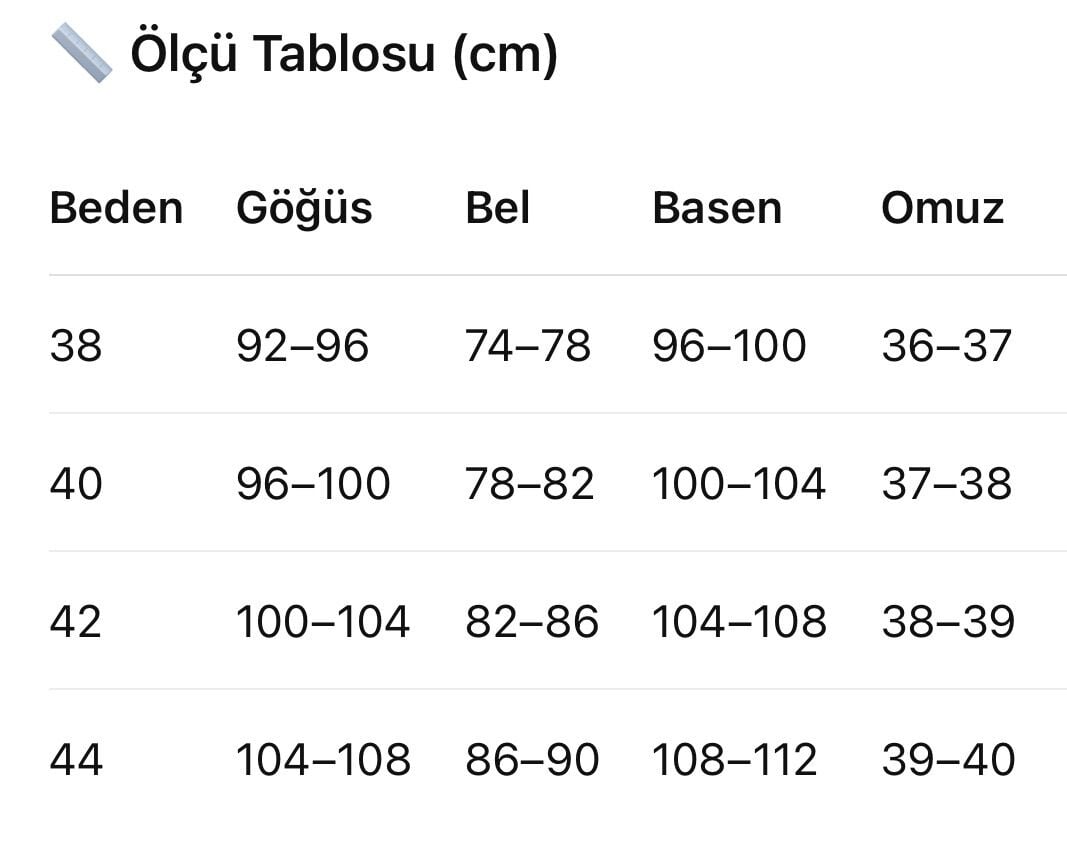Viewport: 1067px width, 855px height.
Task: Click the 36–37 shoulder value
Action: (x=947, y=346)
